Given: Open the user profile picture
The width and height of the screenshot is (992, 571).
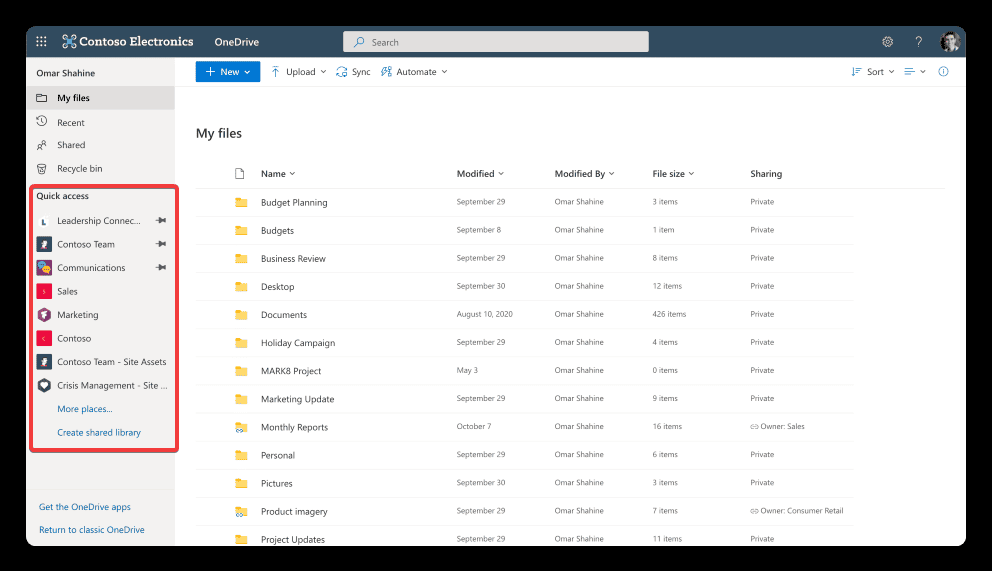Looking at the screenshot, I should click(950, 42).
